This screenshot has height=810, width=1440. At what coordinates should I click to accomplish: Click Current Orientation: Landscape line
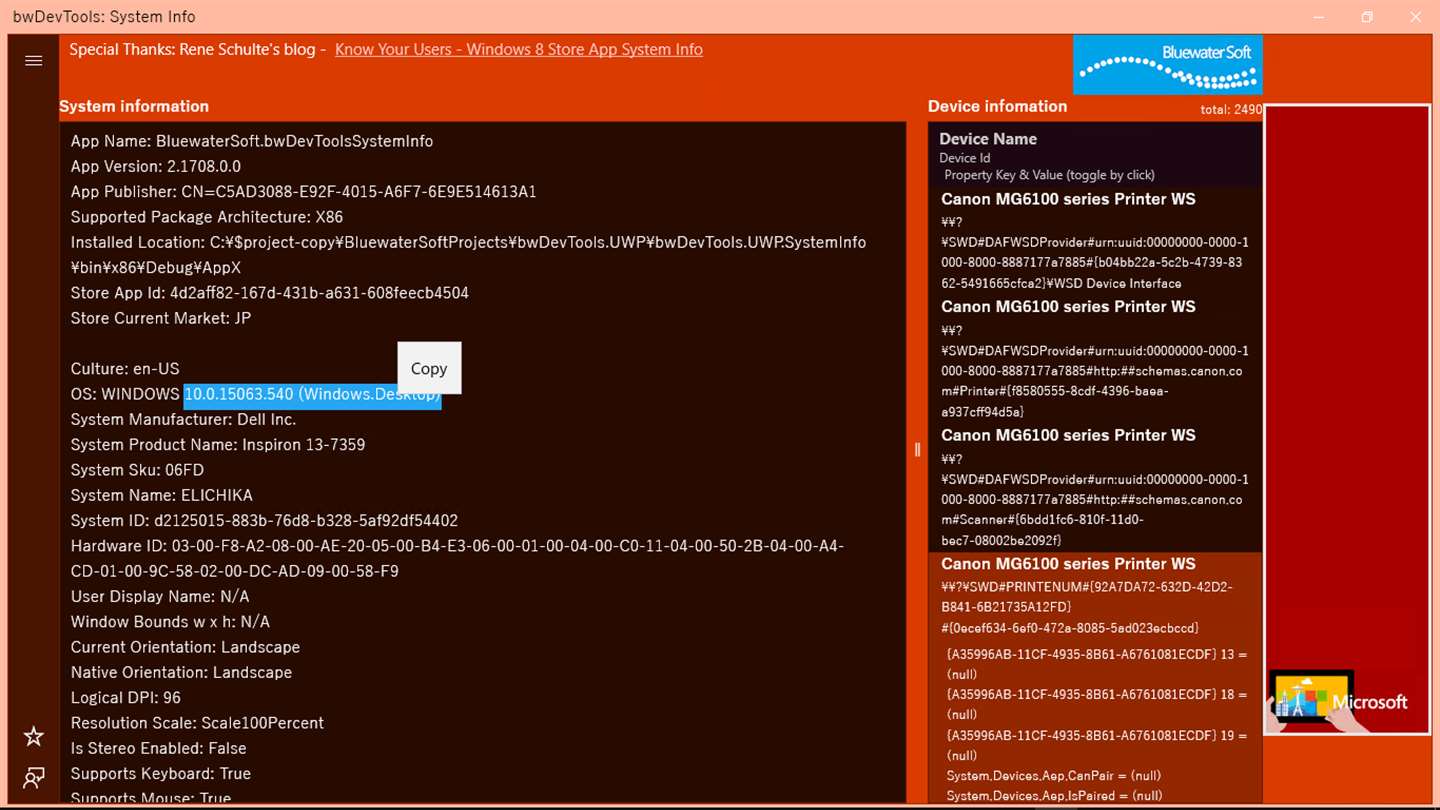click(x=185, y=647)
